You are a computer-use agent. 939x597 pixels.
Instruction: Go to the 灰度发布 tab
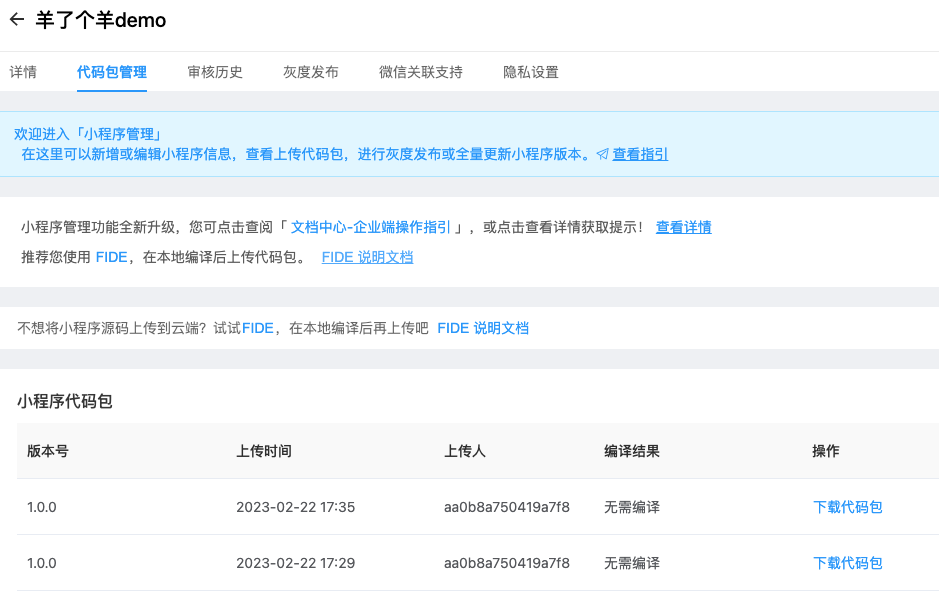click(x=311, y=72)
